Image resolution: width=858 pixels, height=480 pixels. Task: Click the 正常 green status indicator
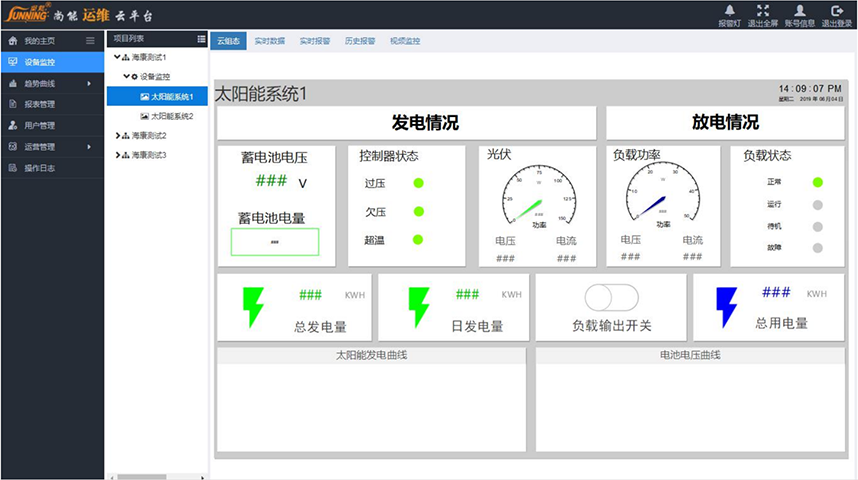(817, 182)
